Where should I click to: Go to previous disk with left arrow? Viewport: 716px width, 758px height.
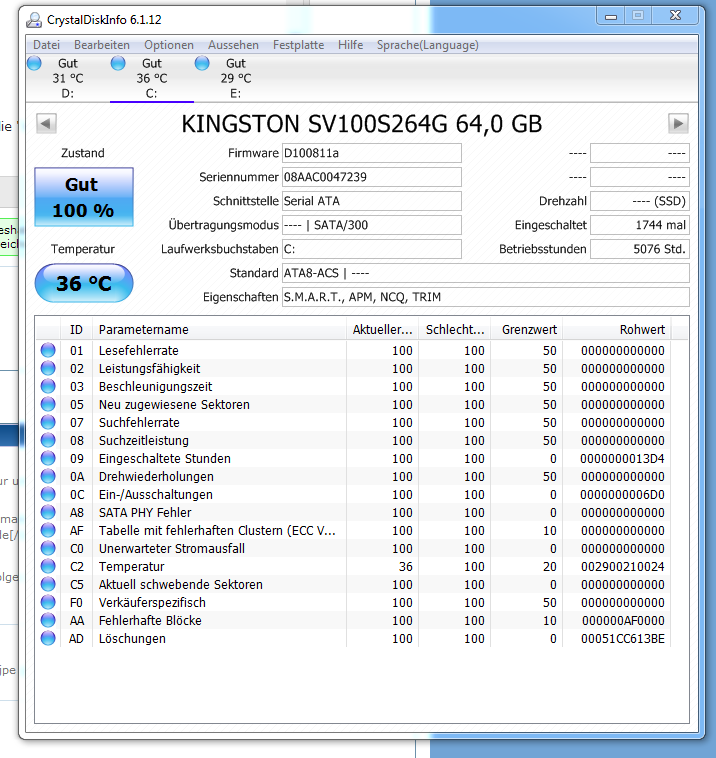46,123
